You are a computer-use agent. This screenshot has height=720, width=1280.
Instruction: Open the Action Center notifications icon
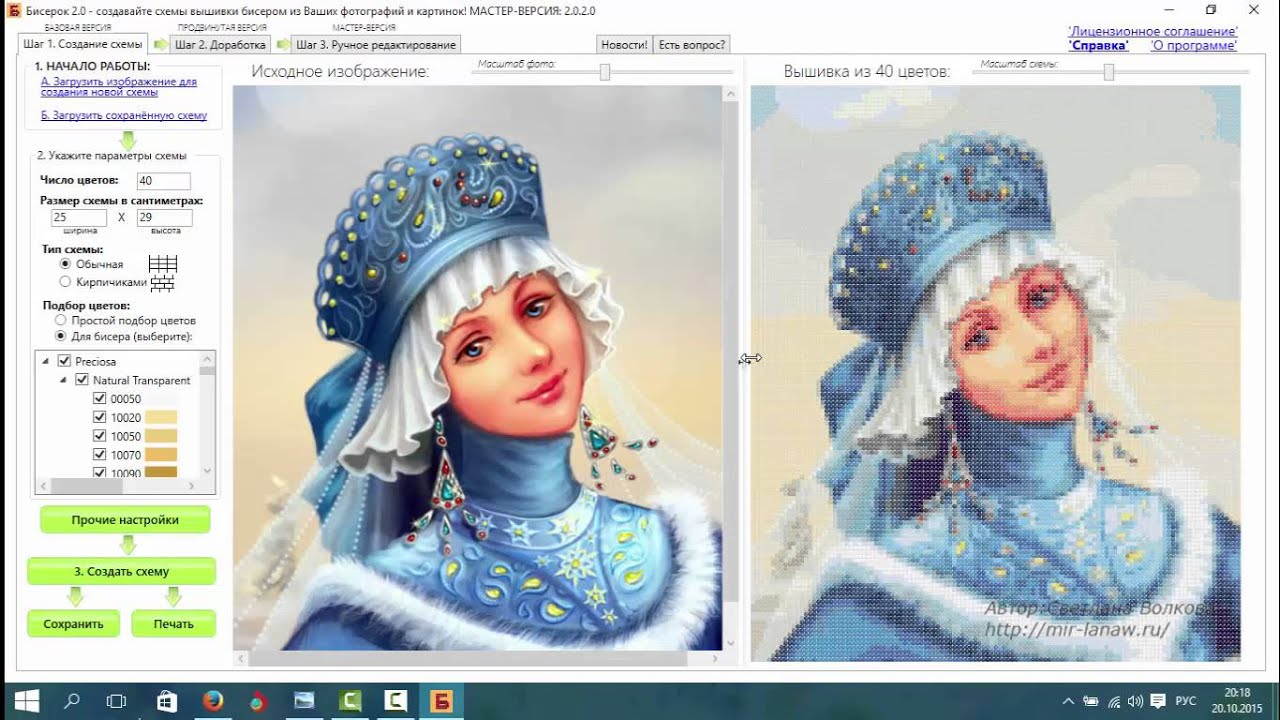(1158, 701)
